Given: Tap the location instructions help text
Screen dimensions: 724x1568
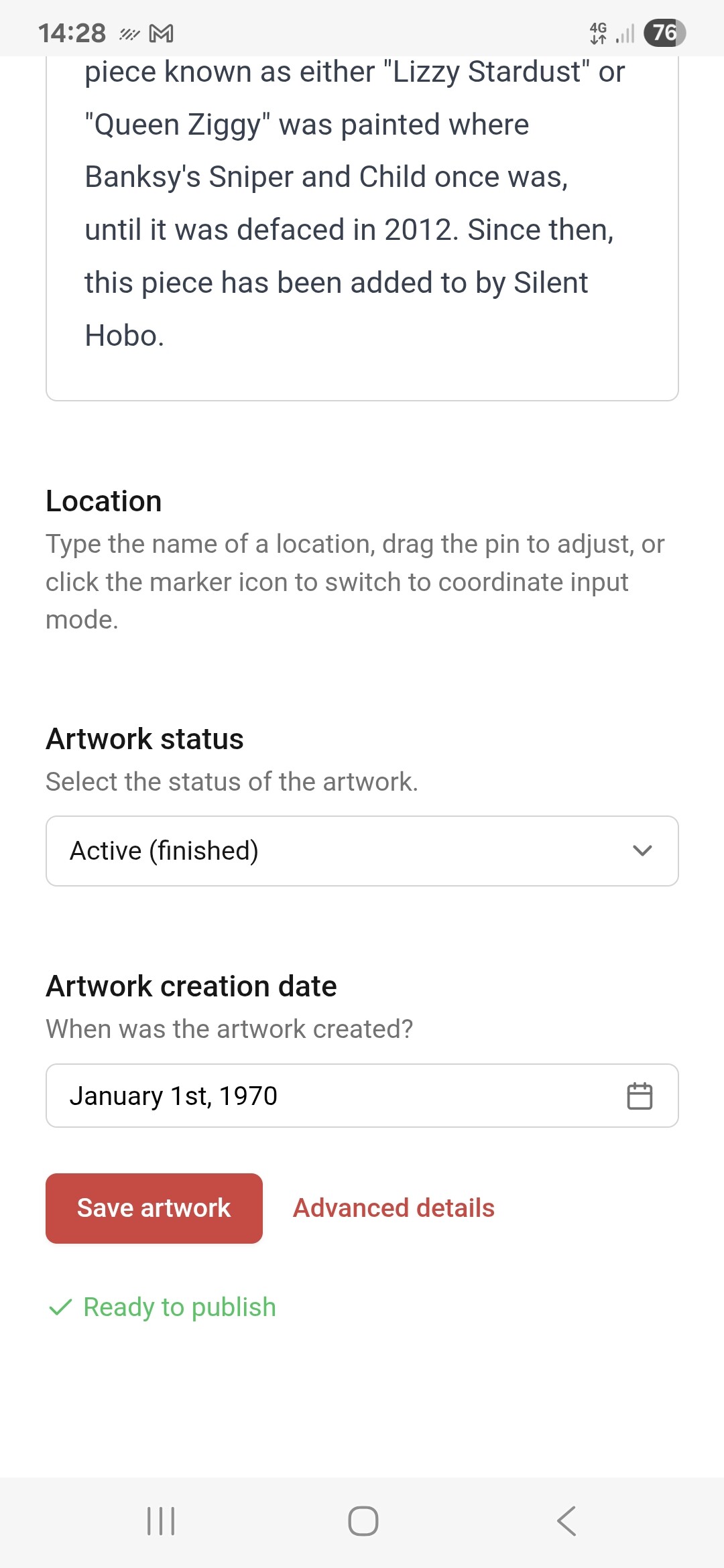Looking at the screenshot, I should [x=354, y=582].
